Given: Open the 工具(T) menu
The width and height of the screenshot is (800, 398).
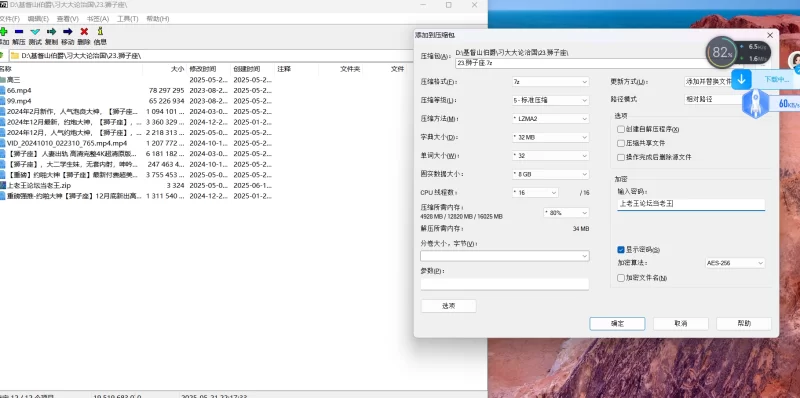Looking at the screenshot, I should tap(128, 19).
